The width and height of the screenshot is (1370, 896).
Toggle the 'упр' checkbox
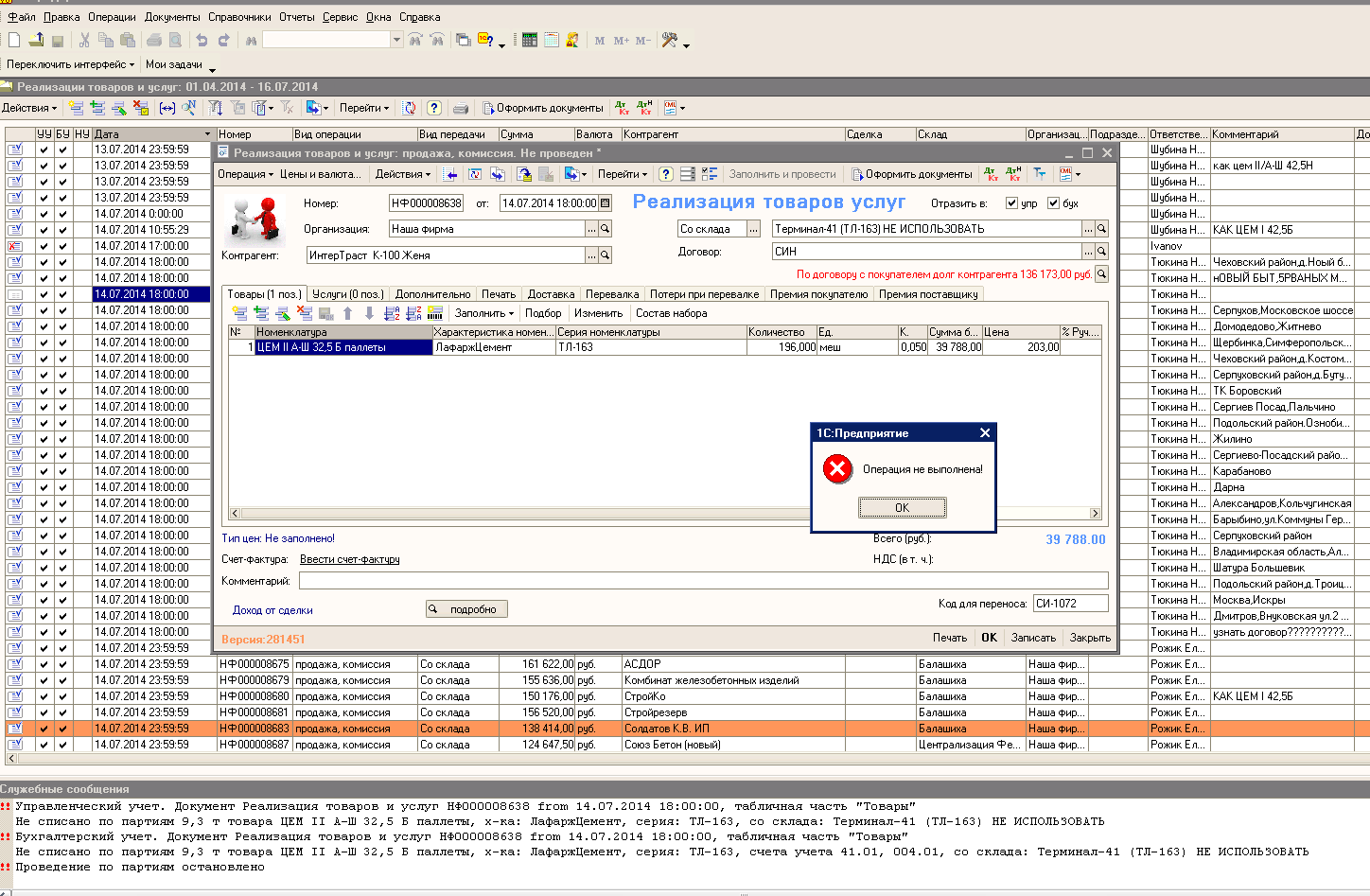tap(1011, 203)
